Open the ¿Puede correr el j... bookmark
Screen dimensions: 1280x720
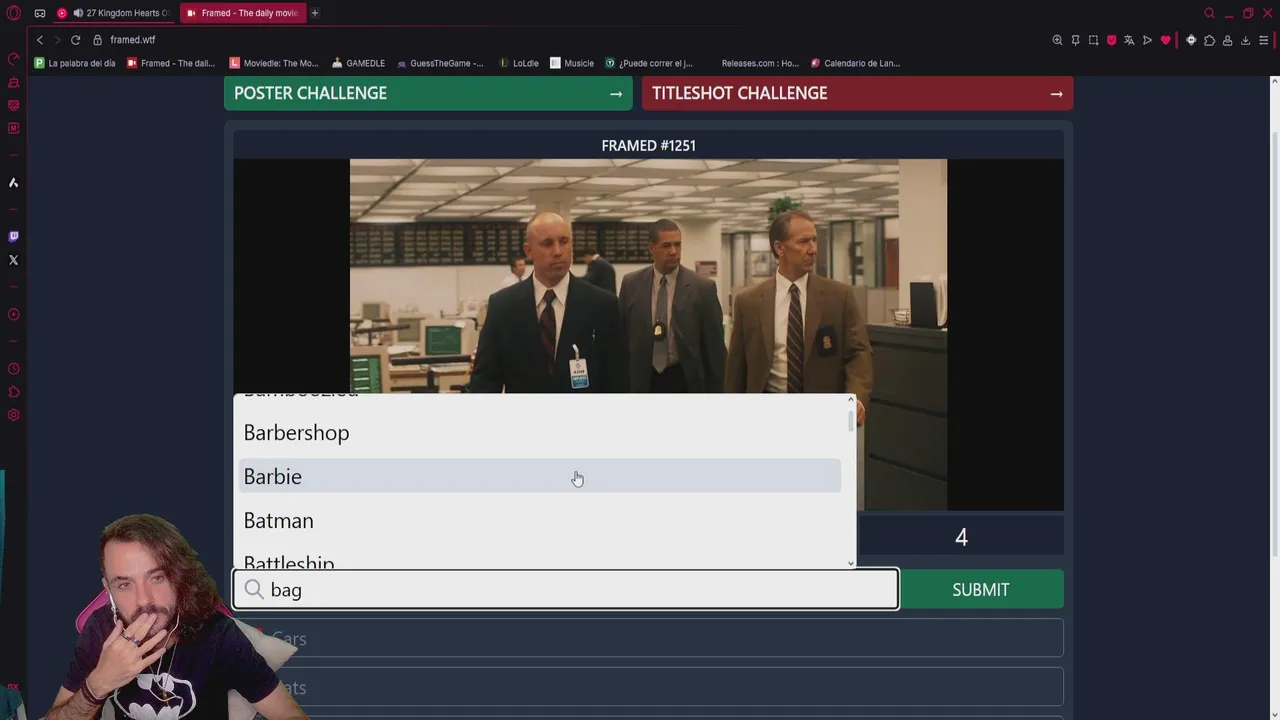click(x=649, y=63)
